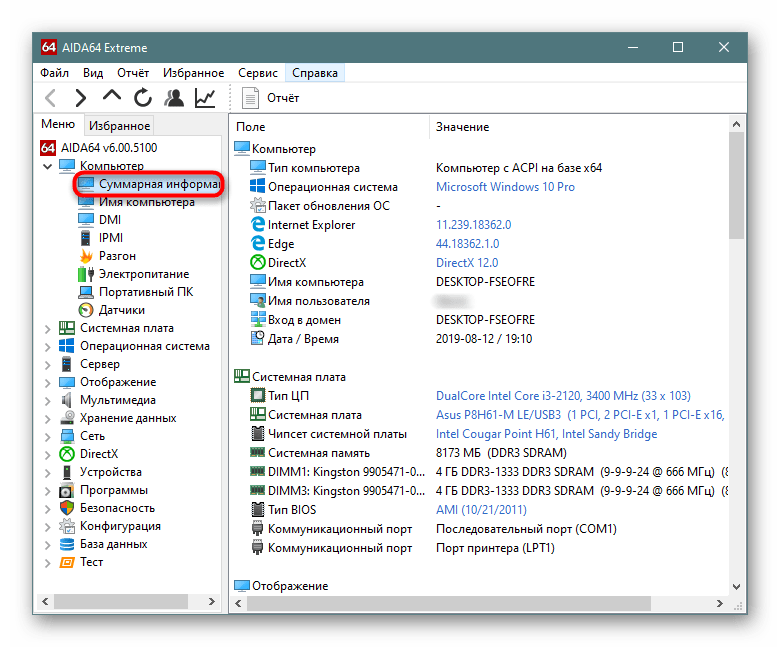Open the Избранное menu in menu bar

(194, 73)
